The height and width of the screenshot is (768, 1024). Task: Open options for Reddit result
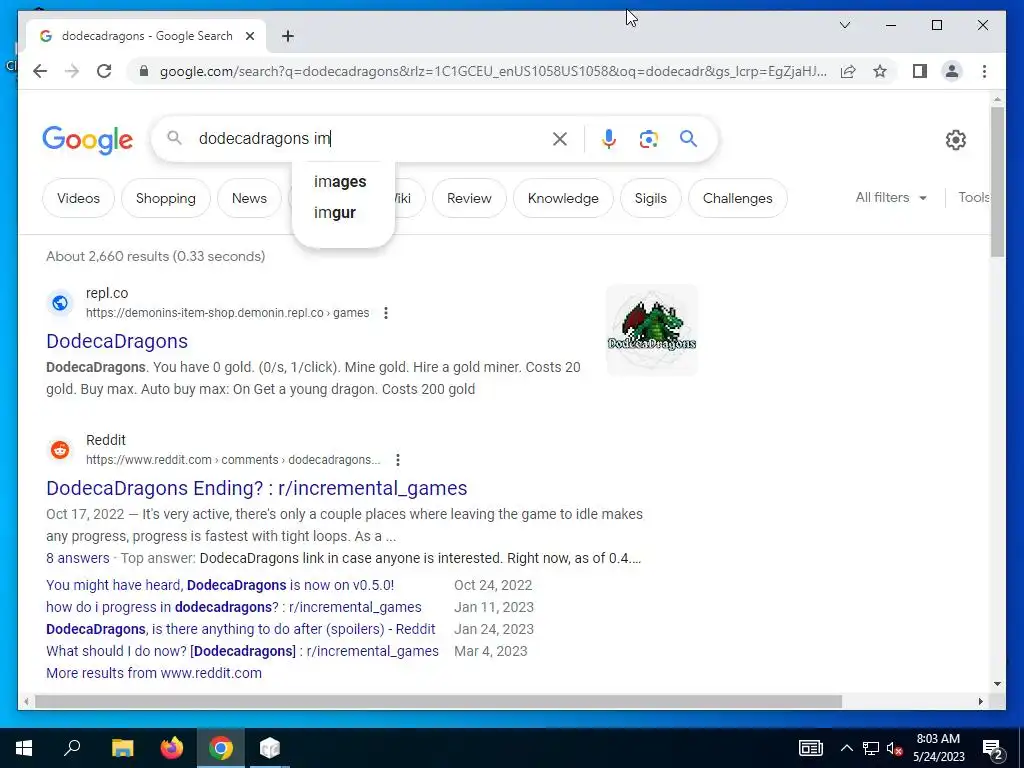pyautogui.click(x=398, y=460)
